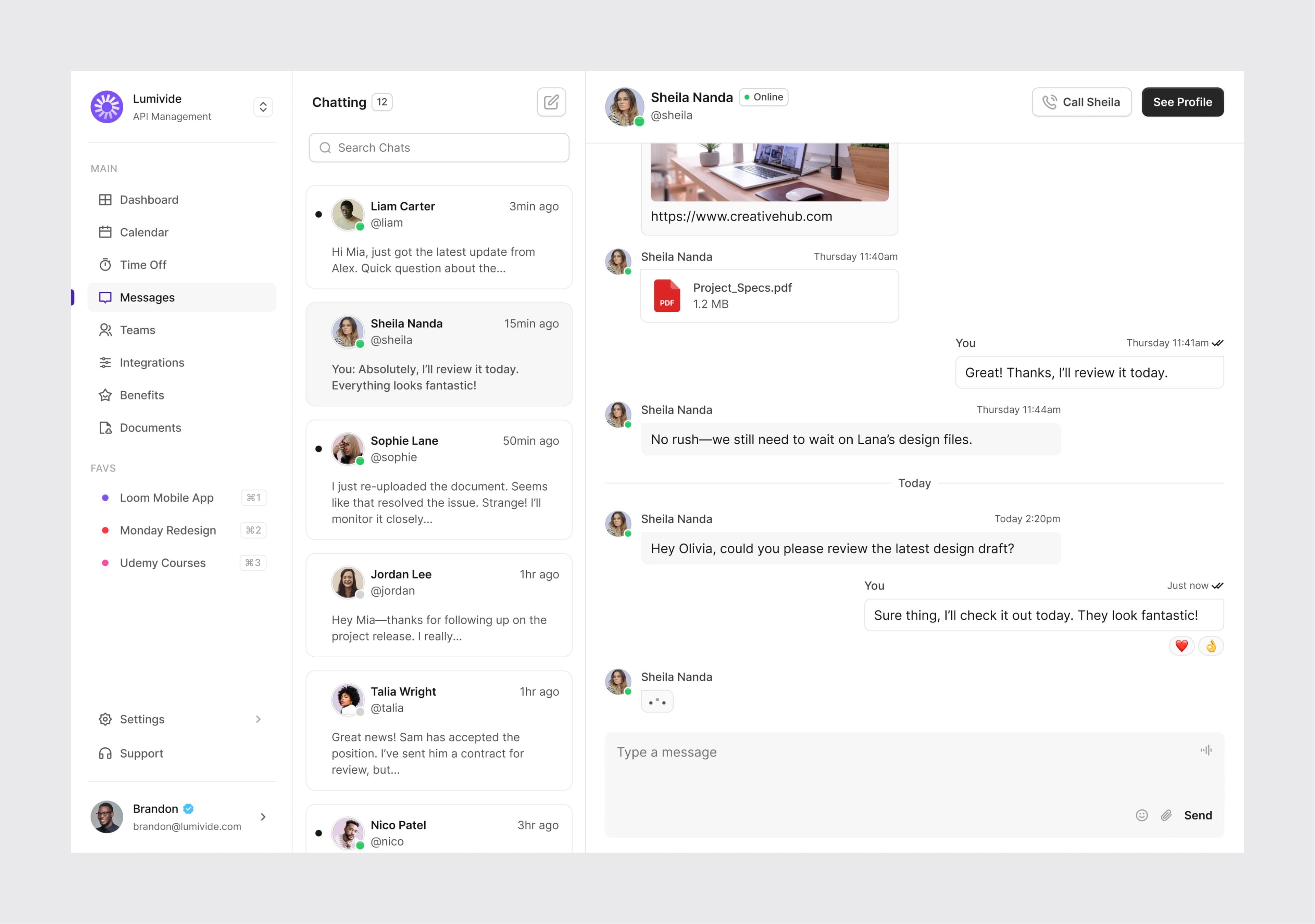Click the Type a message field
The width and height of the screenshot is (1315, 924).
pyautogui.click(x=914, y=784)
